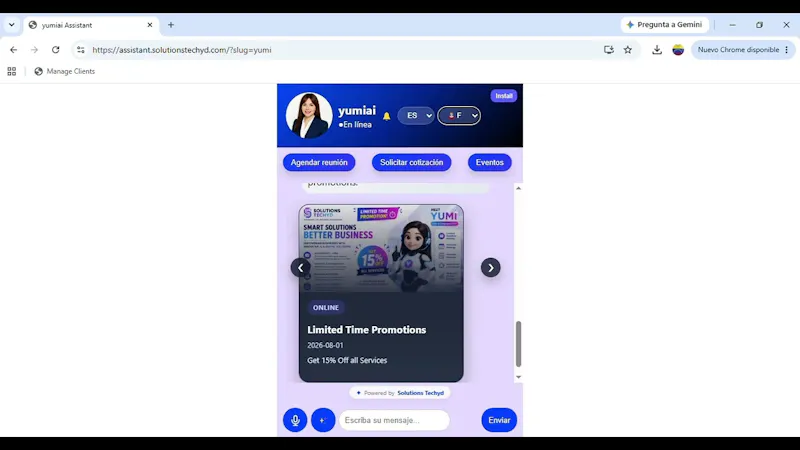Install app icon in address bar
The height and width of the screenshot is (450, 800).
point(609,50)
